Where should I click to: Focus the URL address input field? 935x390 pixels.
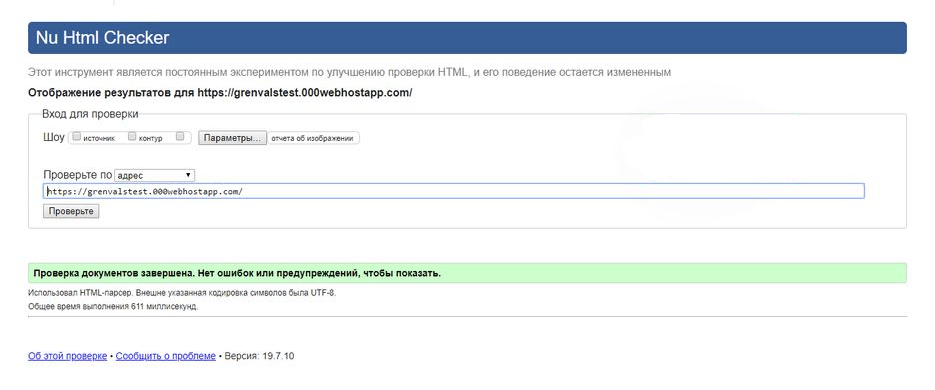454,191
